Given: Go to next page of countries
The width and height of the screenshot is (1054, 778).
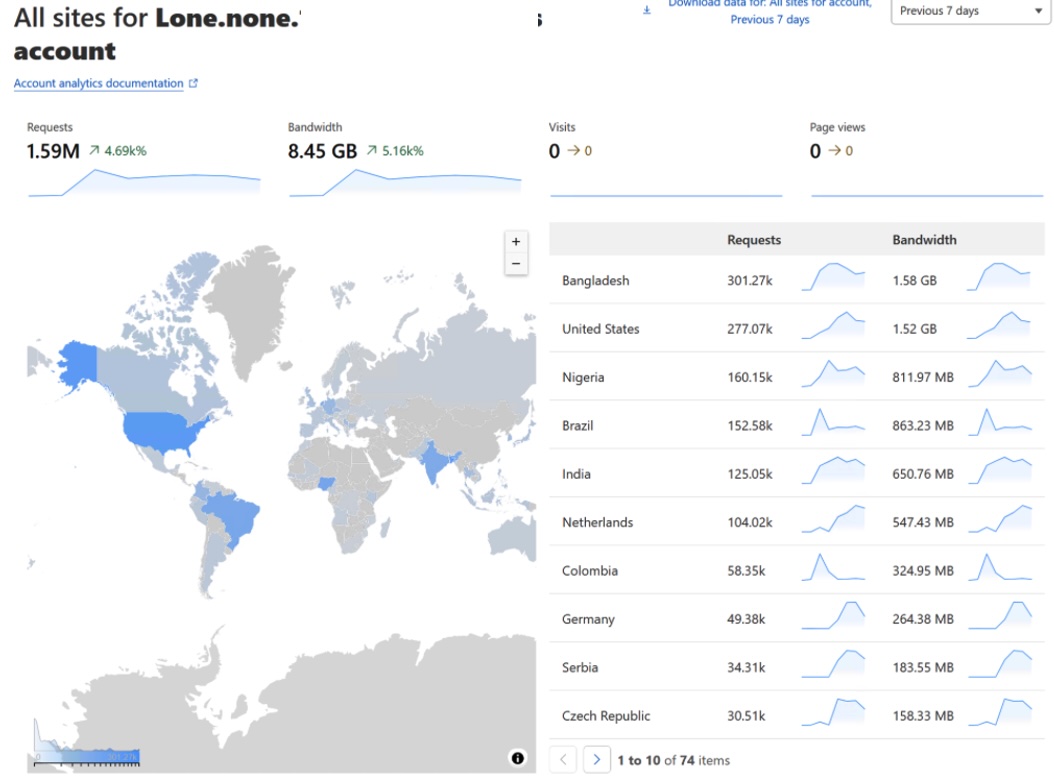Looking at the screenshot, I should [x=596, y=760].
